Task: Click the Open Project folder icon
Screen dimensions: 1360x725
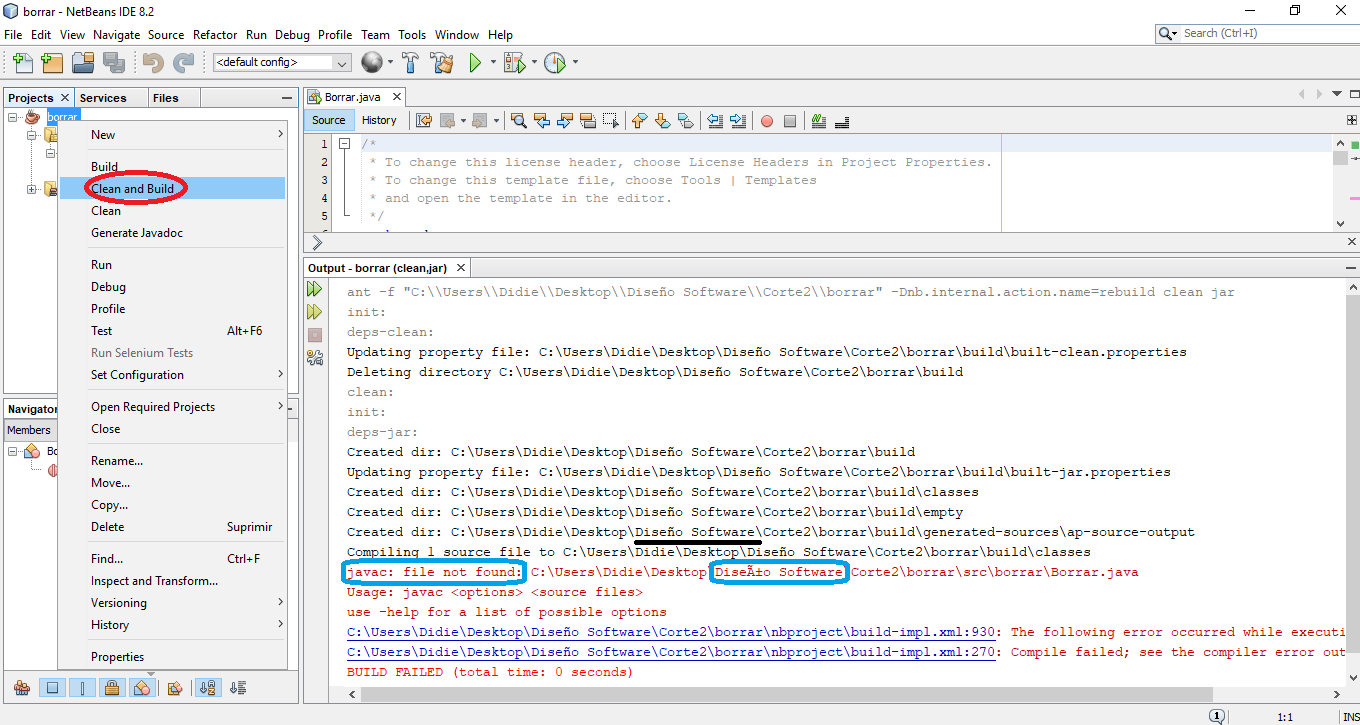Action: (x=83, y=63)
